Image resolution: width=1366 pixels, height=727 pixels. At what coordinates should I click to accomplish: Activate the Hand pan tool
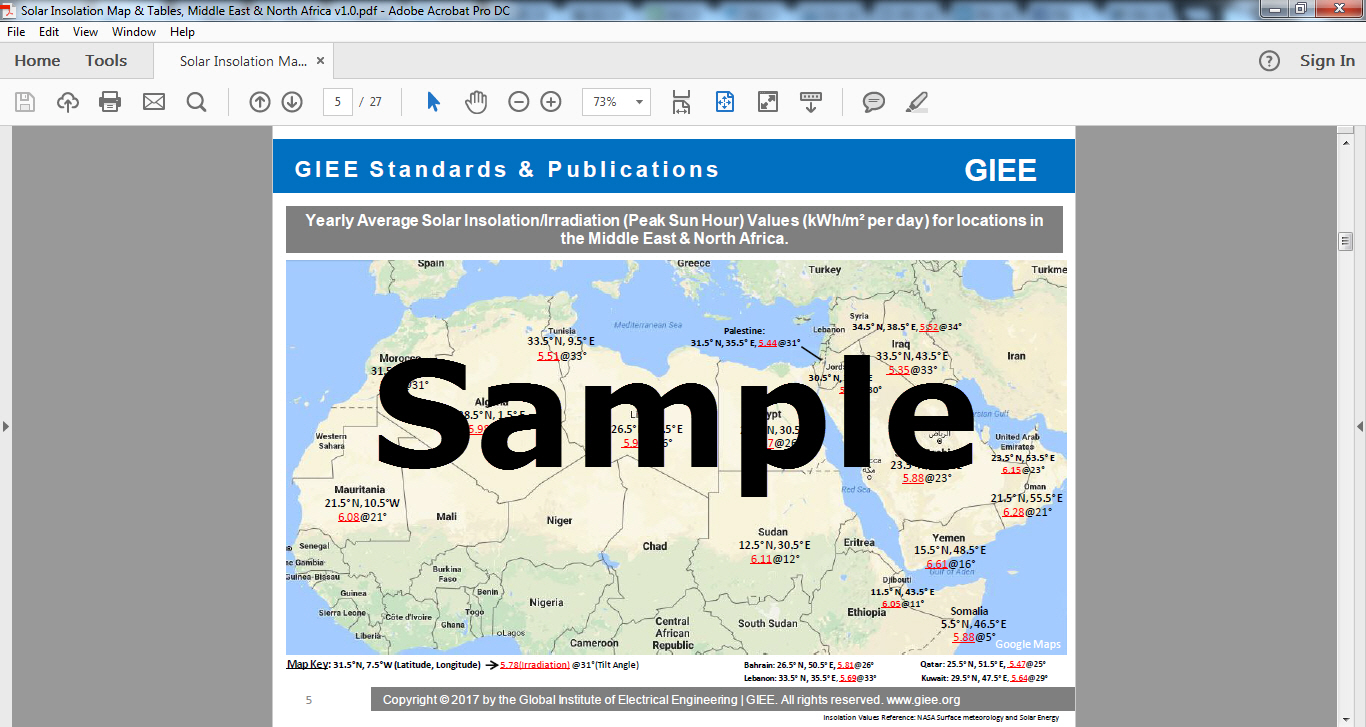(x=476, y=101)
